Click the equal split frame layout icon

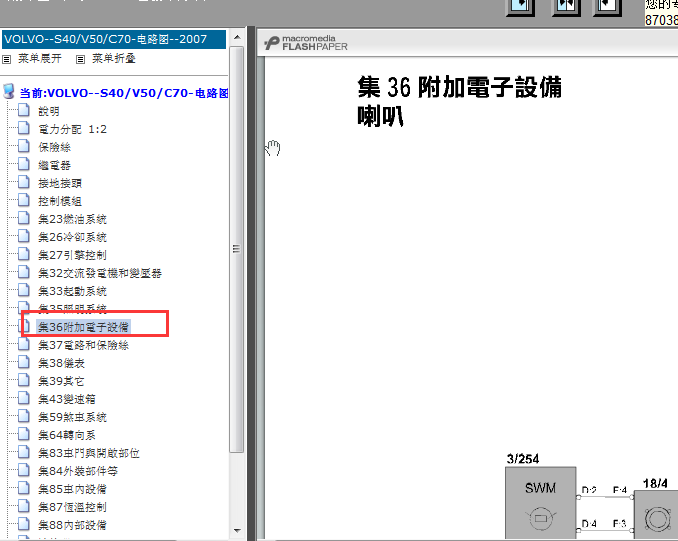click(x=566, y=6)
